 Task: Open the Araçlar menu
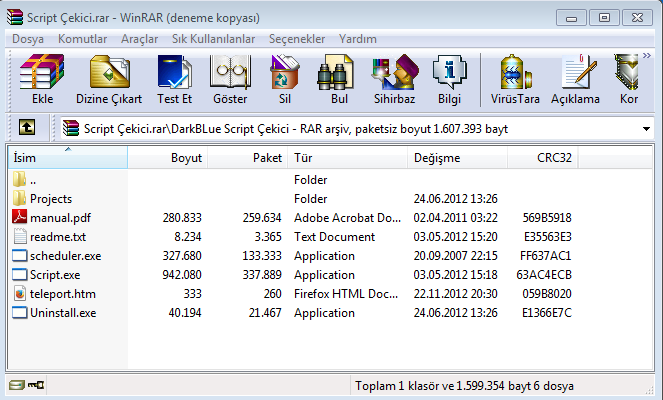tap(140, 39)
